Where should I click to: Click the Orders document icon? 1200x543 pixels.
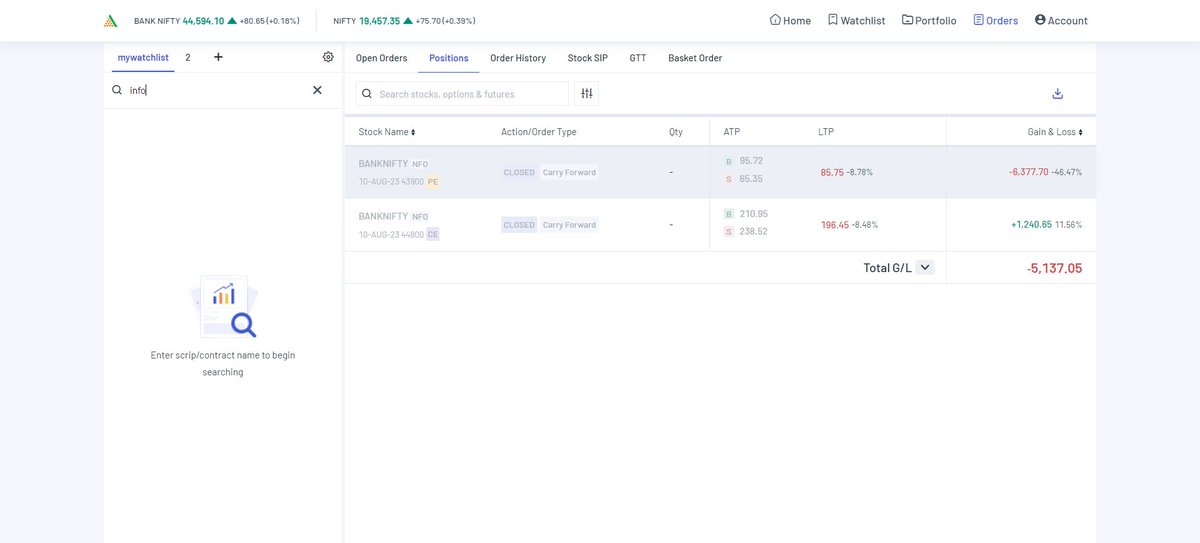[978, 20]
